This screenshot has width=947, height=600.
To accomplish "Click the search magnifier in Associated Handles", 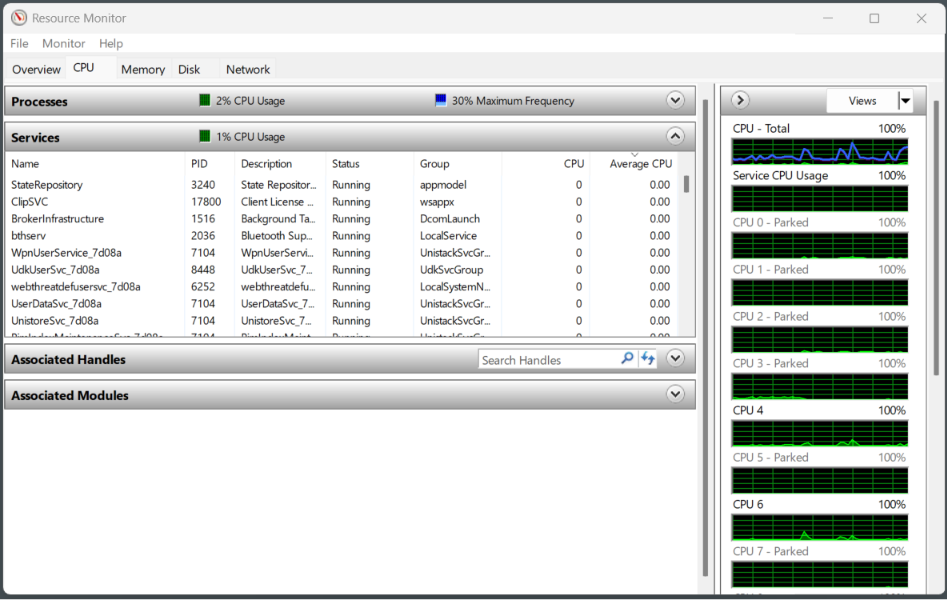I will (x=628, y=359).
